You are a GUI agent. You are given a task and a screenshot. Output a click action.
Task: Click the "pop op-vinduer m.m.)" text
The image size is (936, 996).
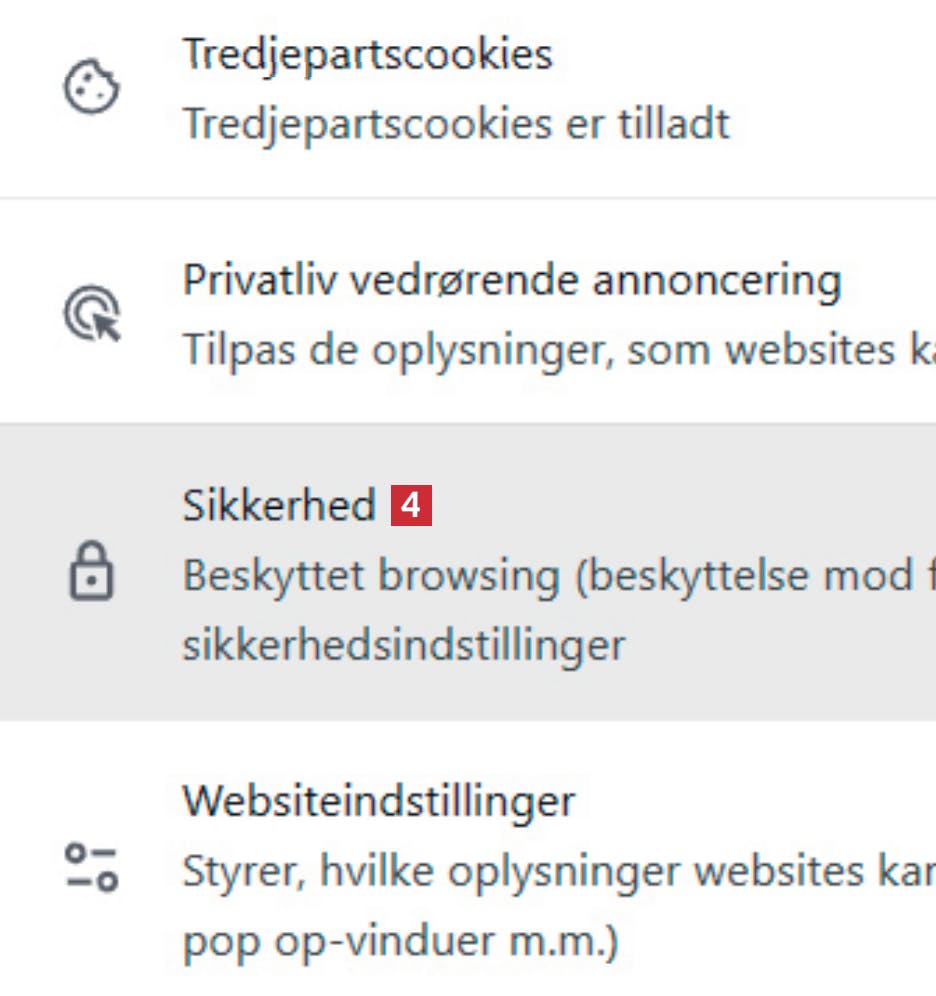(x=400, y=940)
